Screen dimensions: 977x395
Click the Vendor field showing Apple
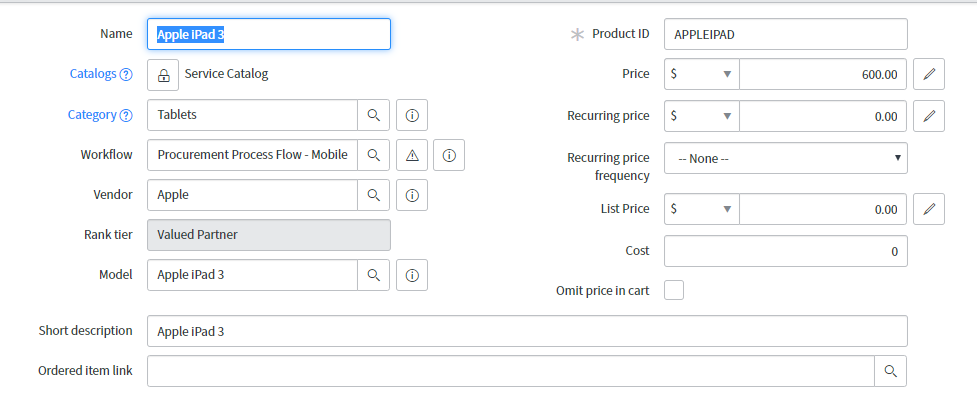pos(252,195)
